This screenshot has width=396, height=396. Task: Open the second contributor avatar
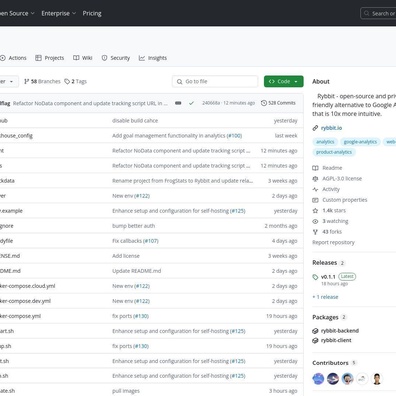coord(333,379)
